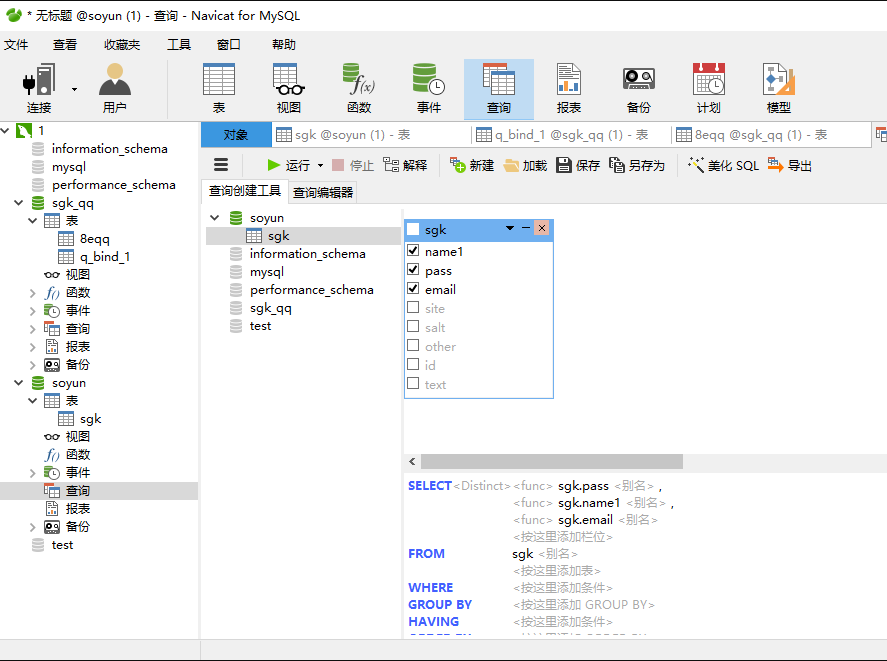The width and height of the screenshot is (887, 661).
Task: Check the text field
Action: click(x=413, y=384)
